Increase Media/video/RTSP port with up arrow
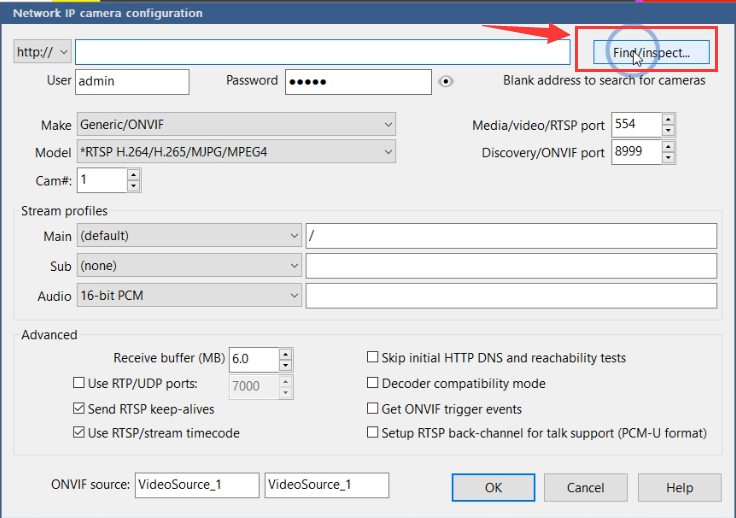Image resolution: width=736 pixels, height=518 pixels. (668, 119)
